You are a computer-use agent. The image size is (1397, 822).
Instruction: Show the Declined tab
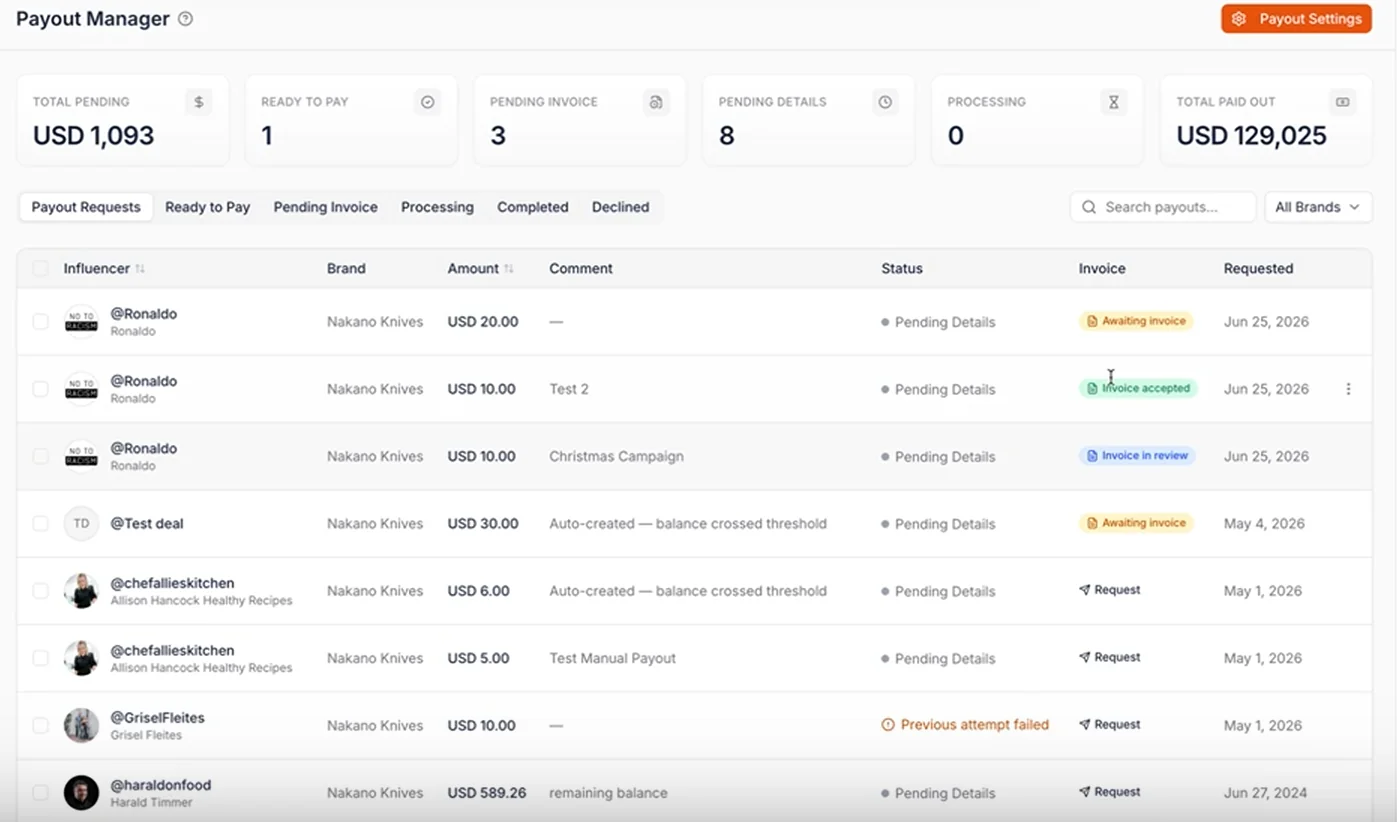coord(620,207)
